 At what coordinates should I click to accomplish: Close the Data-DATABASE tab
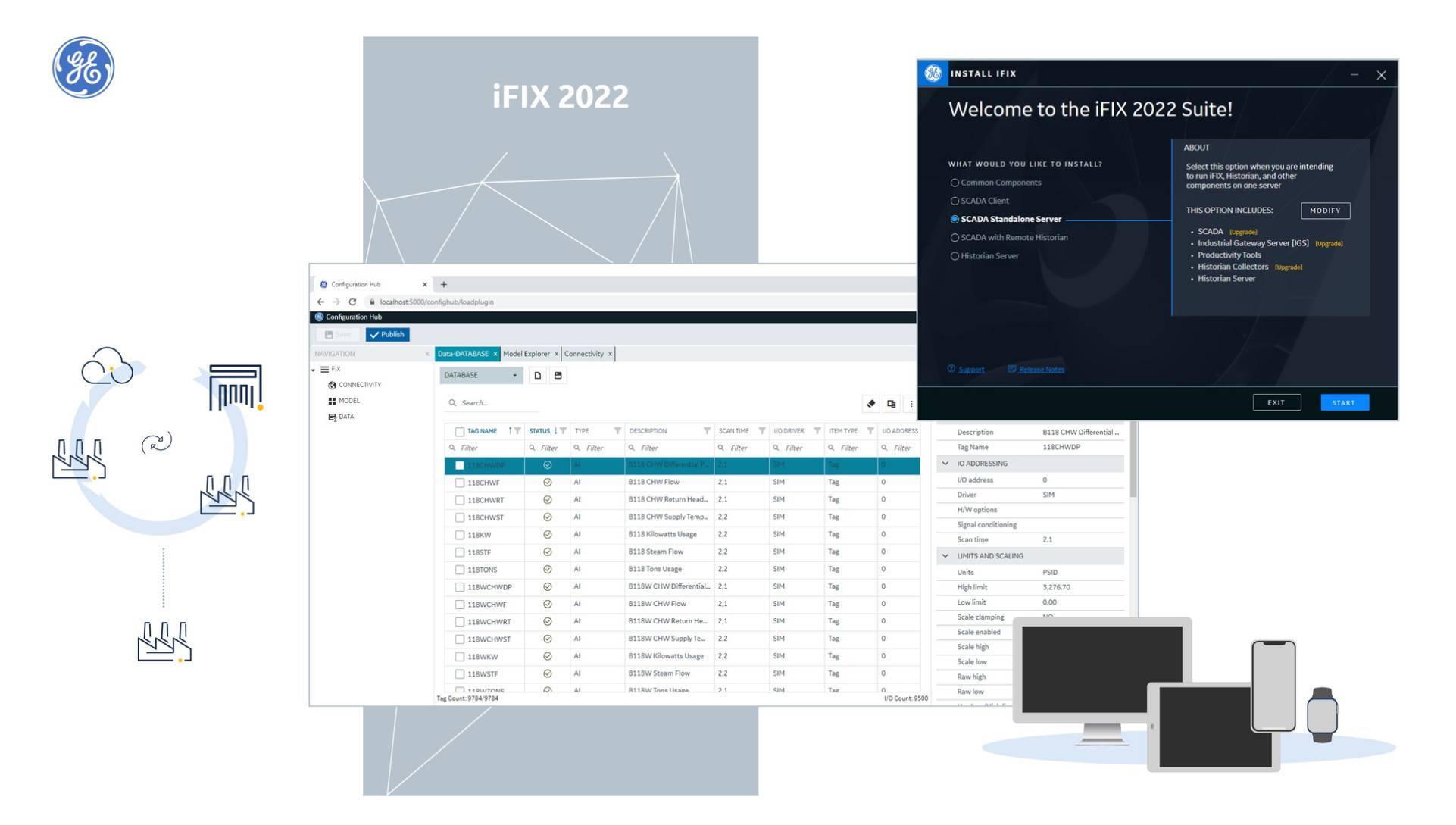[495, 355]
